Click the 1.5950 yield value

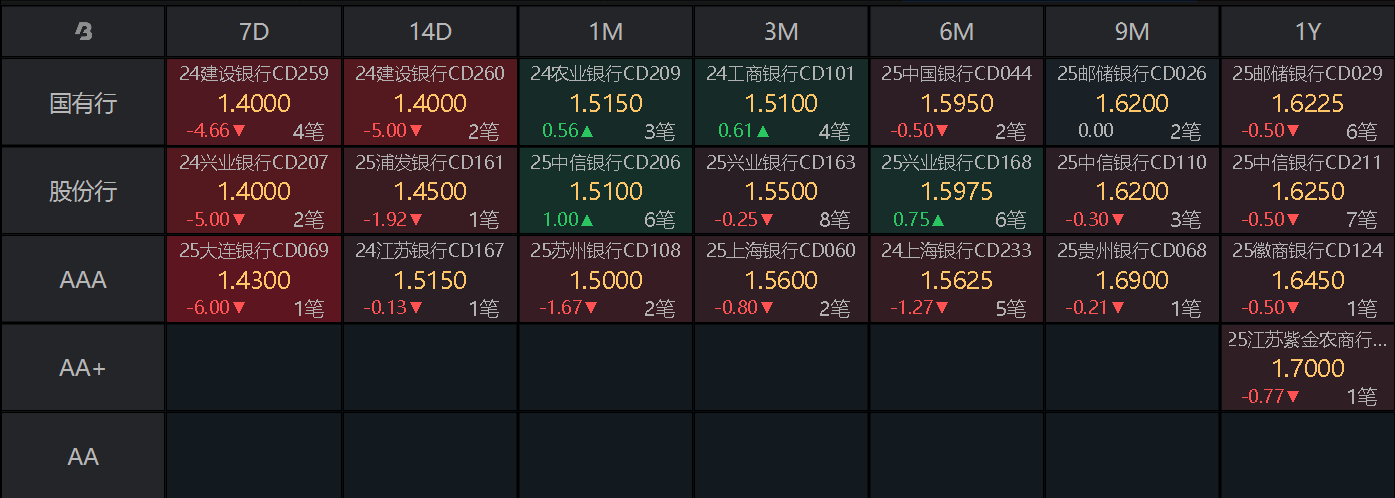957,103
